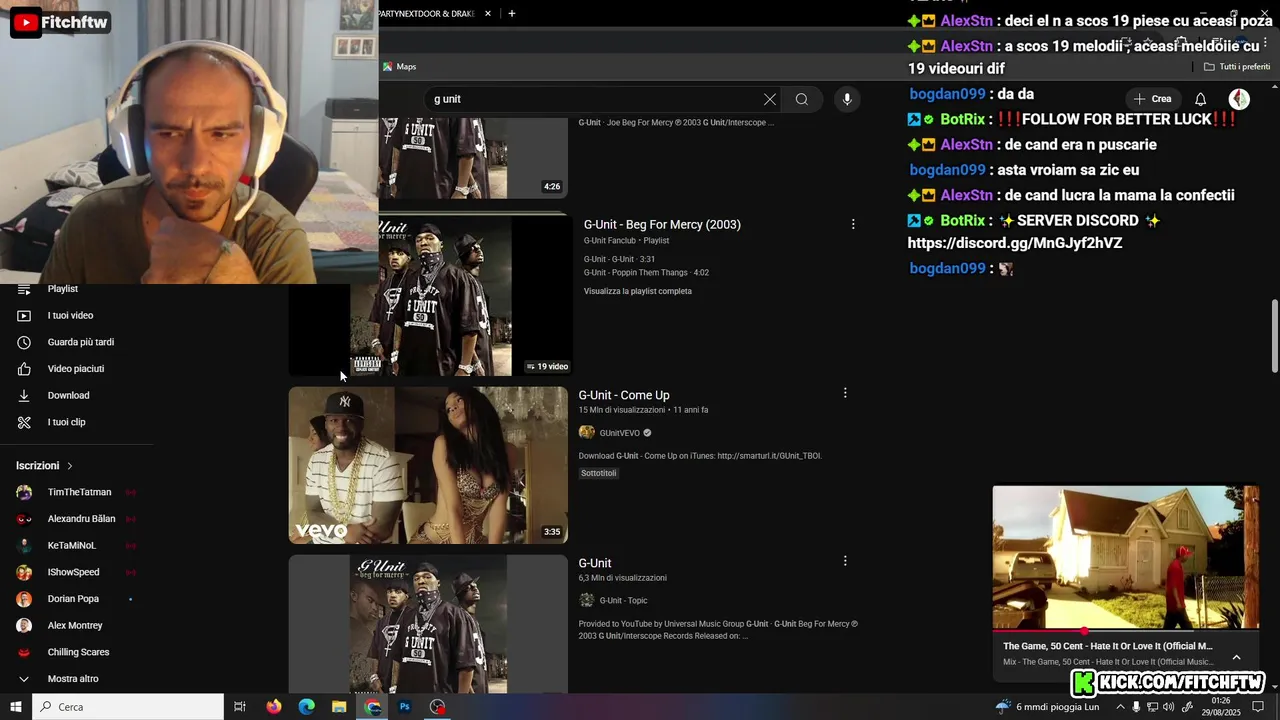Viewport: 1280px width, 720px height.
Task: Click the GUnitVEVO channel name
Action: pyautogui.click(x=620, y=433)
